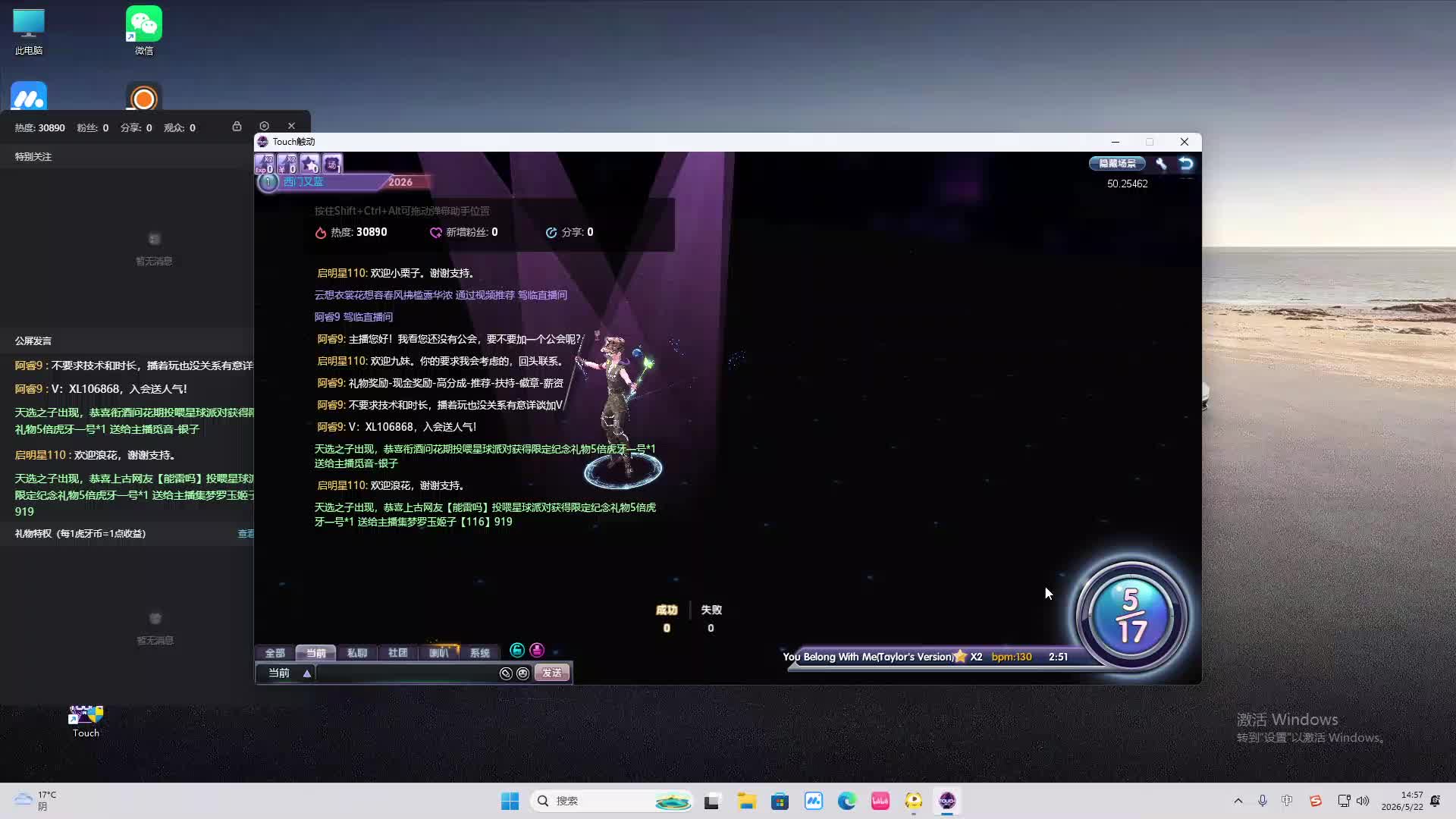Click the 阿睿9 V: XL106868 message in side panel
The height and width of the screenshot is (819, 1456).
pos(101,389)
